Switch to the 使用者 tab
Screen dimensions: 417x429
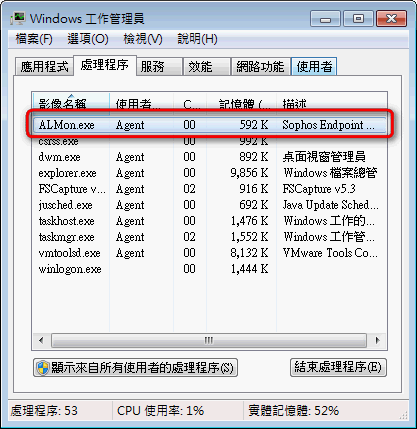314,66
